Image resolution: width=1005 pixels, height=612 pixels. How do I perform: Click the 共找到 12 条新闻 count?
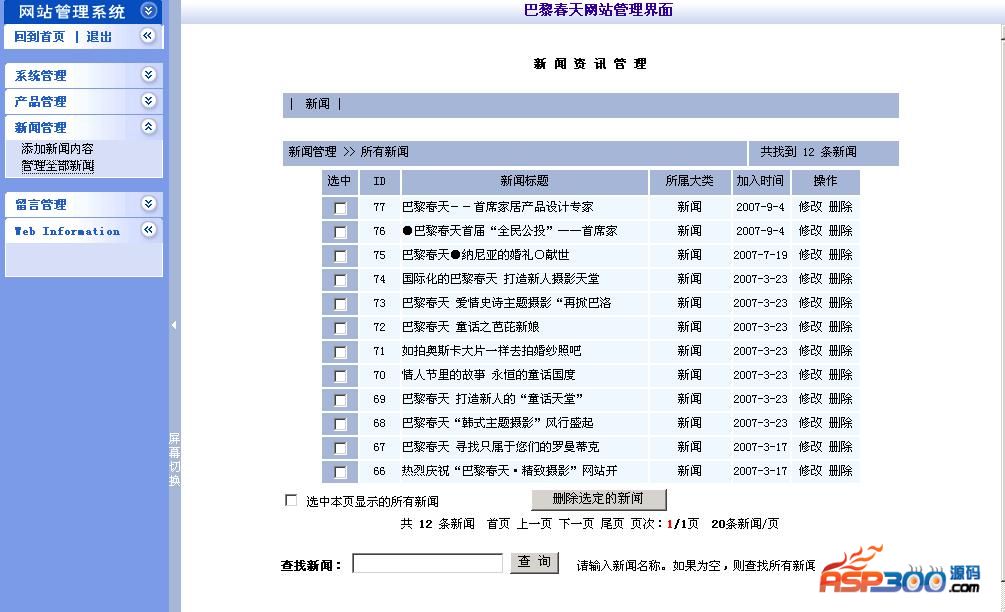click(x=808, y=153)
